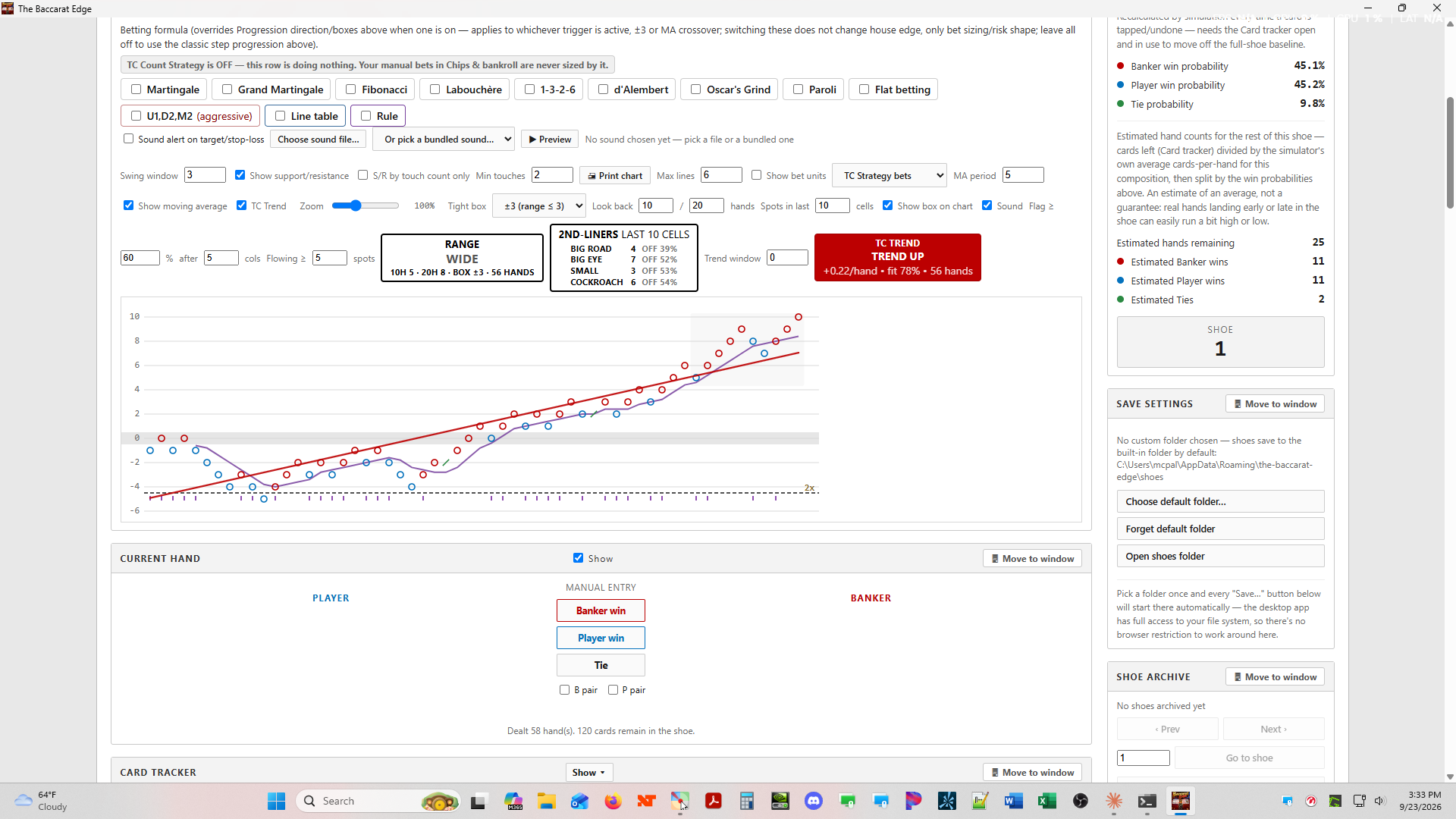Print the chart

pos(615,175)
